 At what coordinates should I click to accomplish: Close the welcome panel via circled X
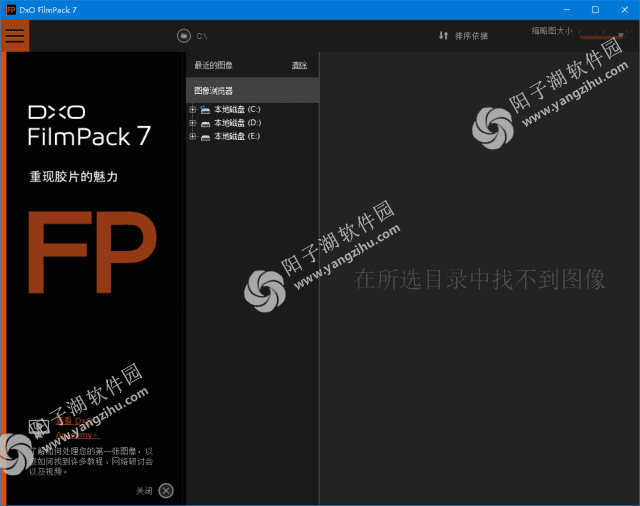166,490
